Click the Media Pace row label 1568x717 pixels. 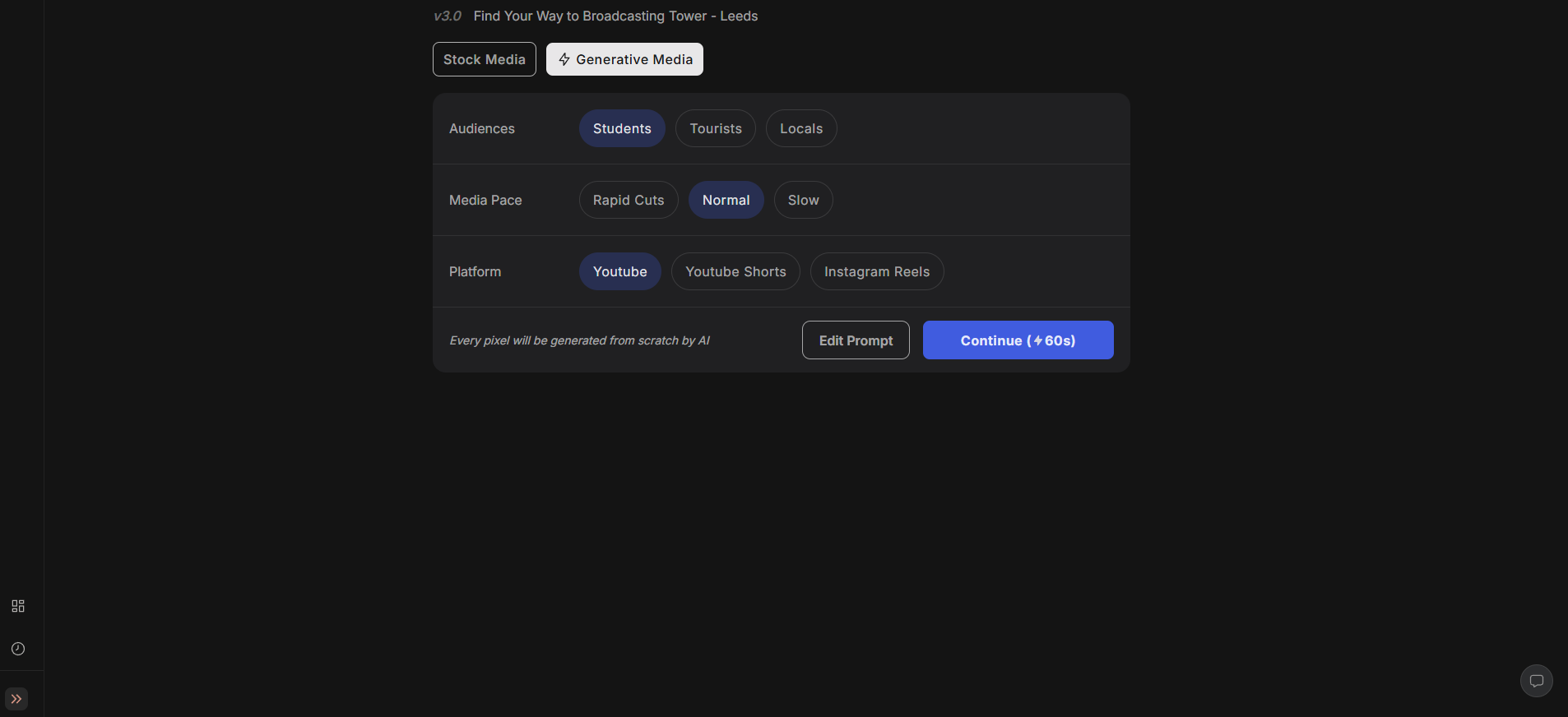coord(485,200)
